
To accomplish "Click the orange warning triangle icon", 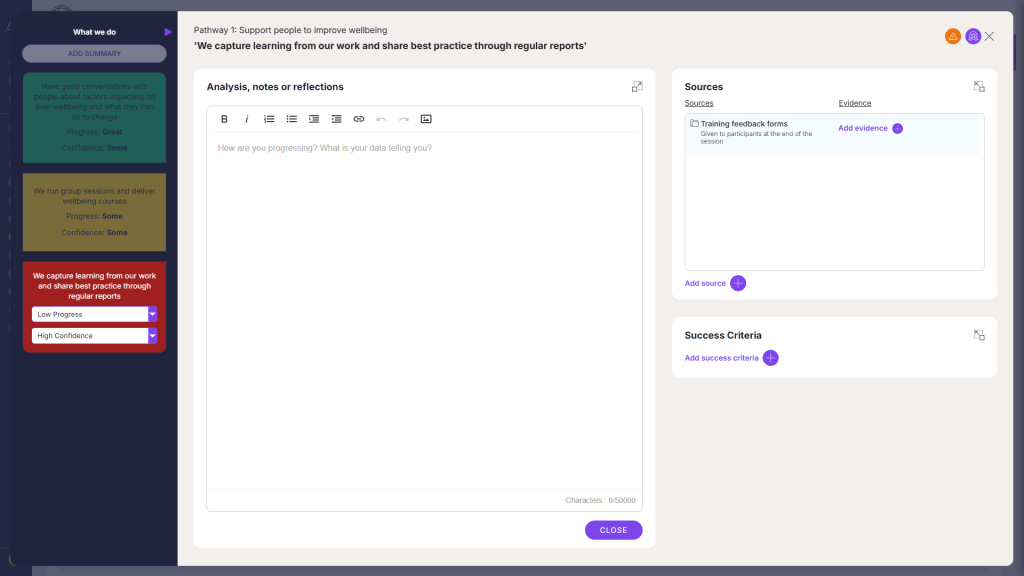I will click(x=953, y=36).
